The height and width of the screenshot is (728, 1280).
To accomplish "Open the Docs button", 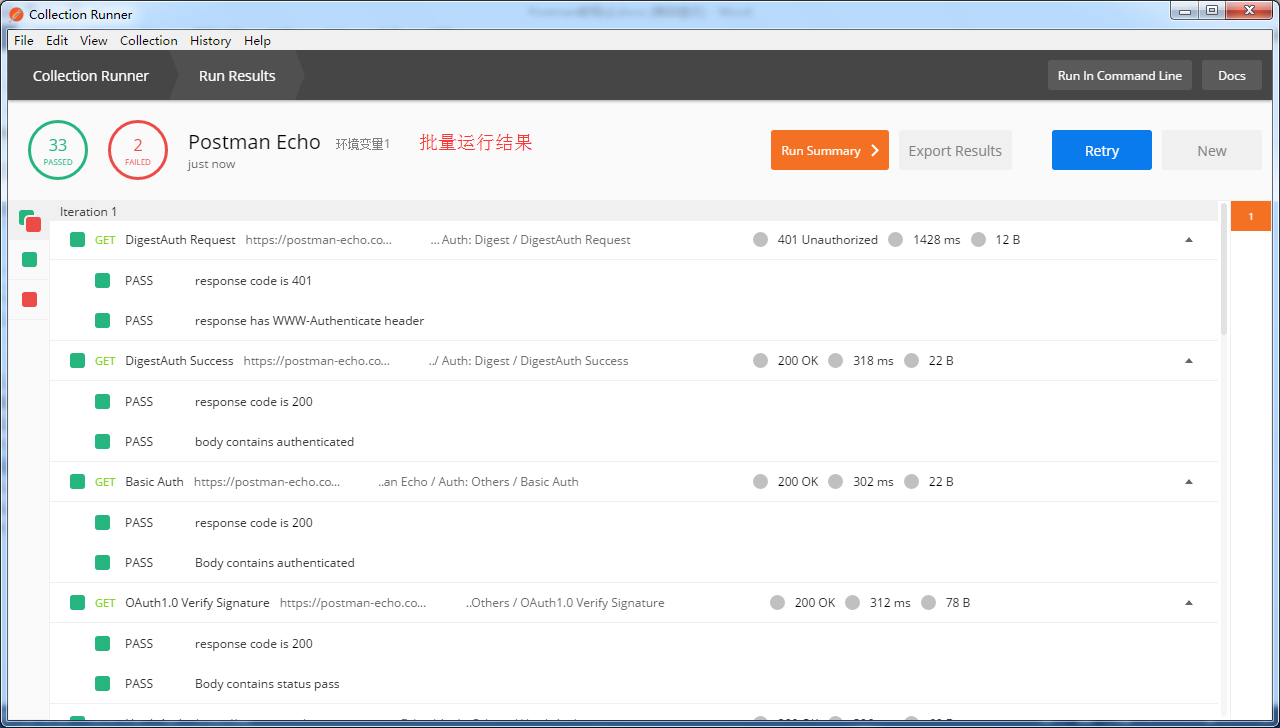I will 1232,76.
